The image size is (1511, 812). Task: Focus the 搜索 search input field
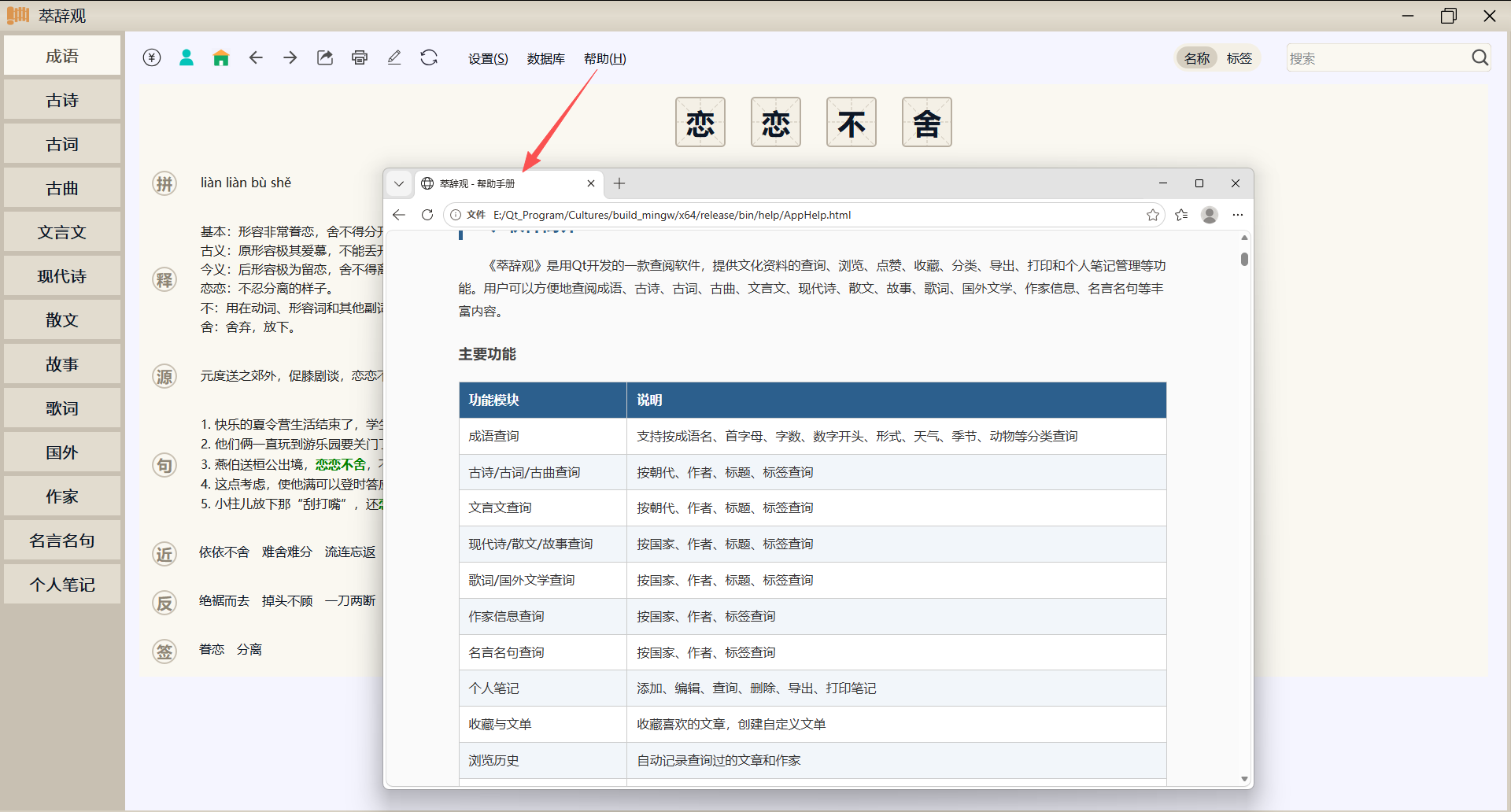(x=1377, y=58)
